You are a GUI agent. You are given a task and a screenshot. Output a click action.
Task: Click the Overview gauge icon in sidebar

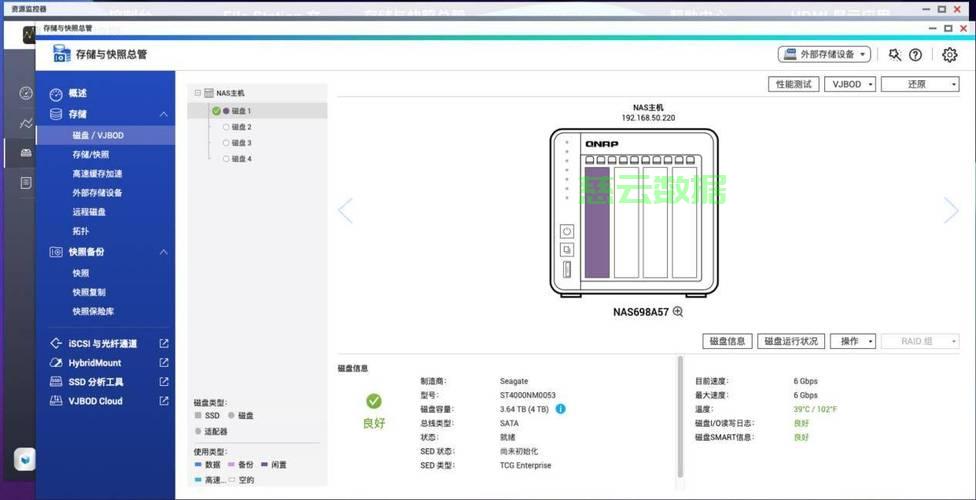tap(56, 94)
